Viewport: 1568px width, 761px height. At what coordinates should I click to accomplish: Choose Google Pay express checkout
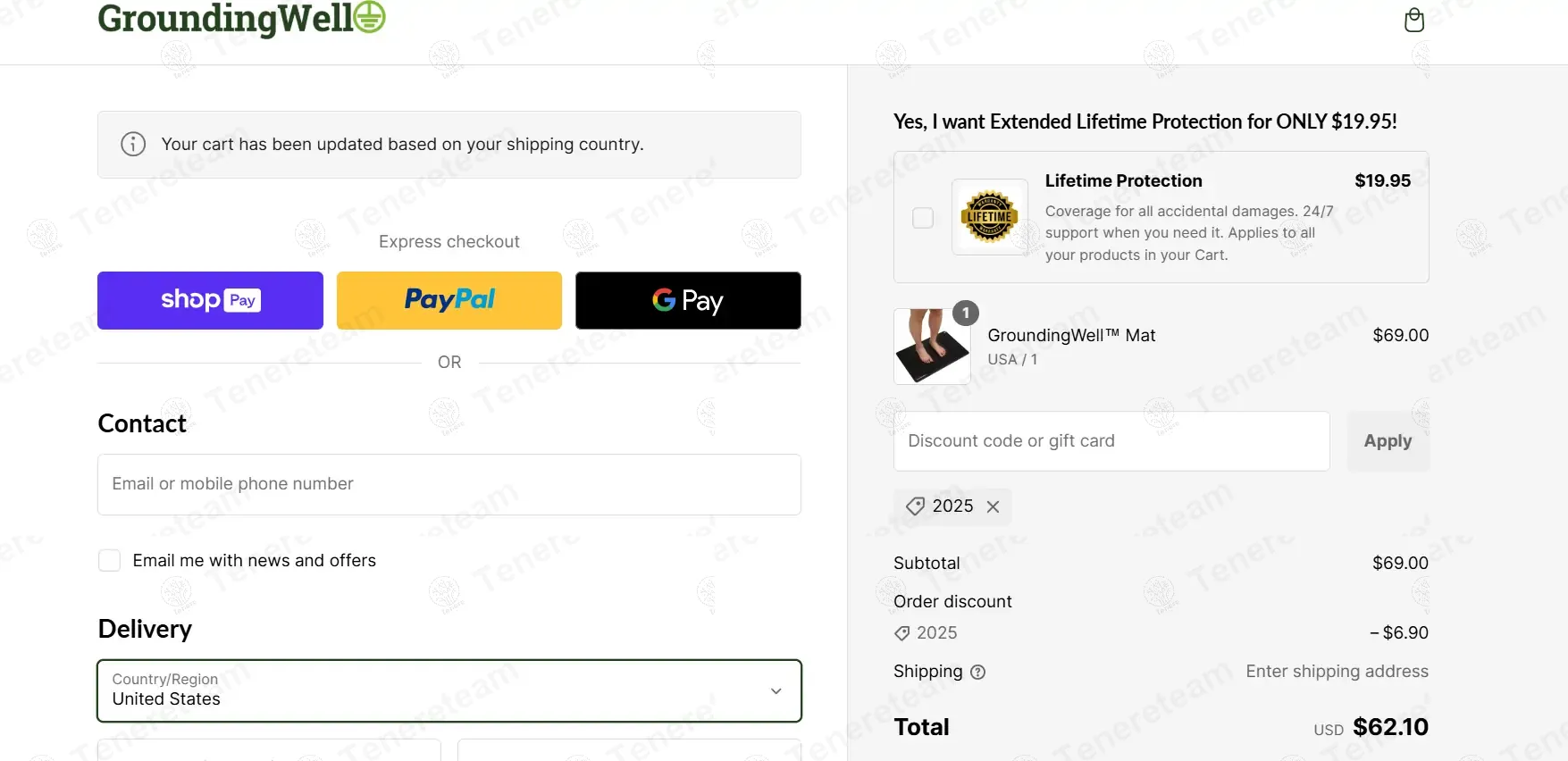[x=688, y=300]
